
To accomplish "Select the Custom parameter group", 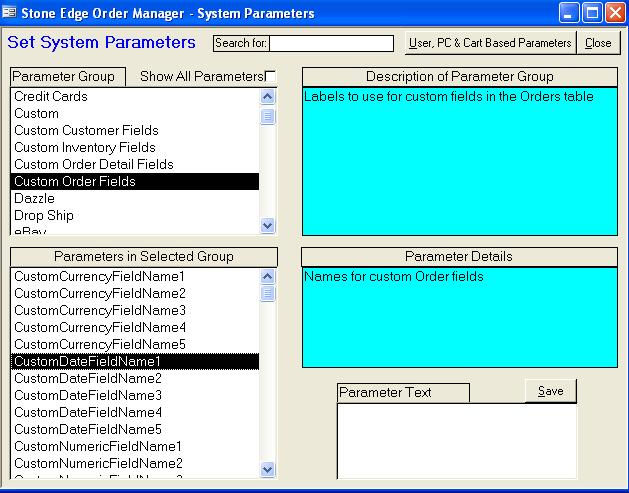I will point(135,114).
